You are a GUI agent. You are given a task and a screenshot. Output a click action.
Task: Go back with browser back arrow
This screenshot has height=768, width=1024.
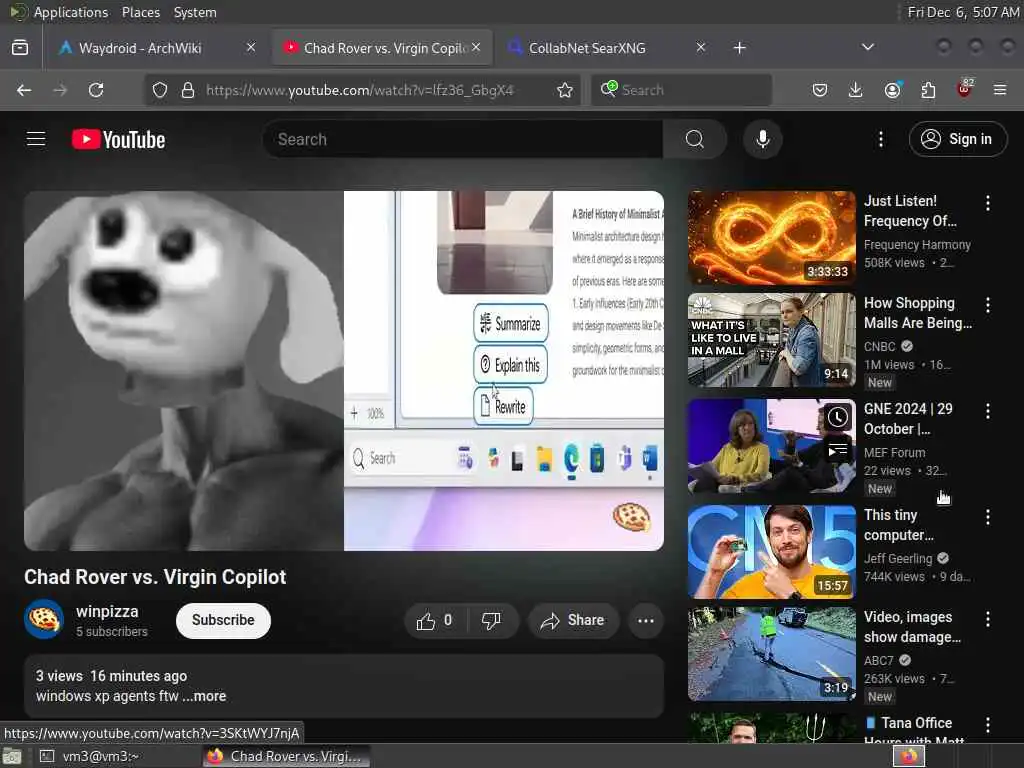coord(24,90)
